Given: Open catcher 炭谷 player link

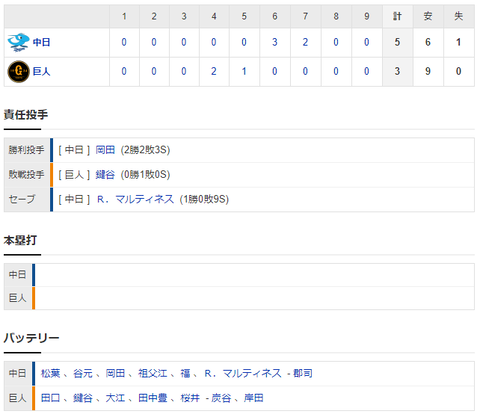Looking at the screenshot, I should coord(221,398).
